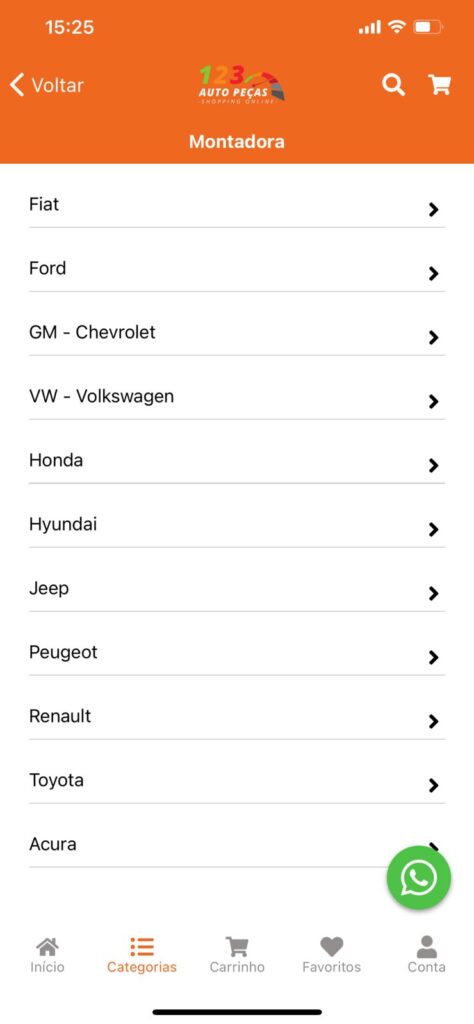Expand the Renault row chevron
The height and width of the screenshot is (1024, 474).
click(434, 721)
